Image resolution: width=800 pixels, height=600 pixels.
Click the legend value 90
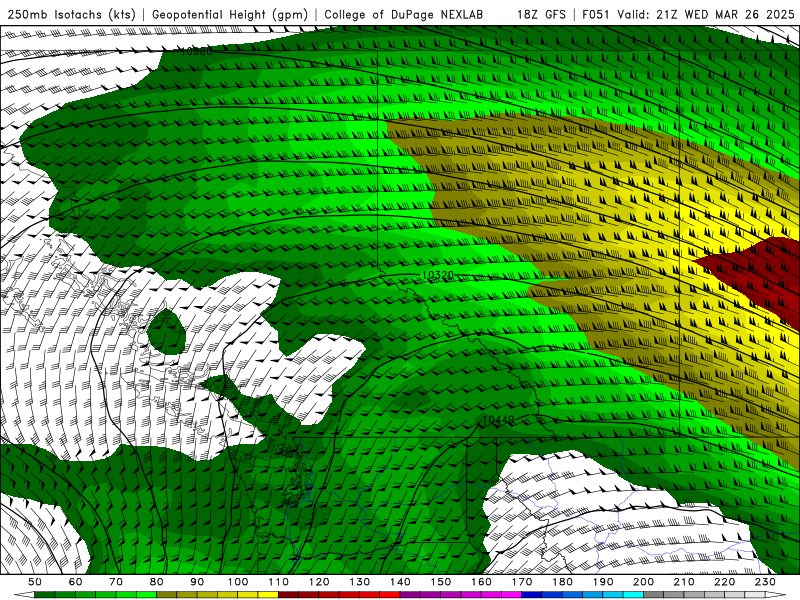[x=197, y=582]
